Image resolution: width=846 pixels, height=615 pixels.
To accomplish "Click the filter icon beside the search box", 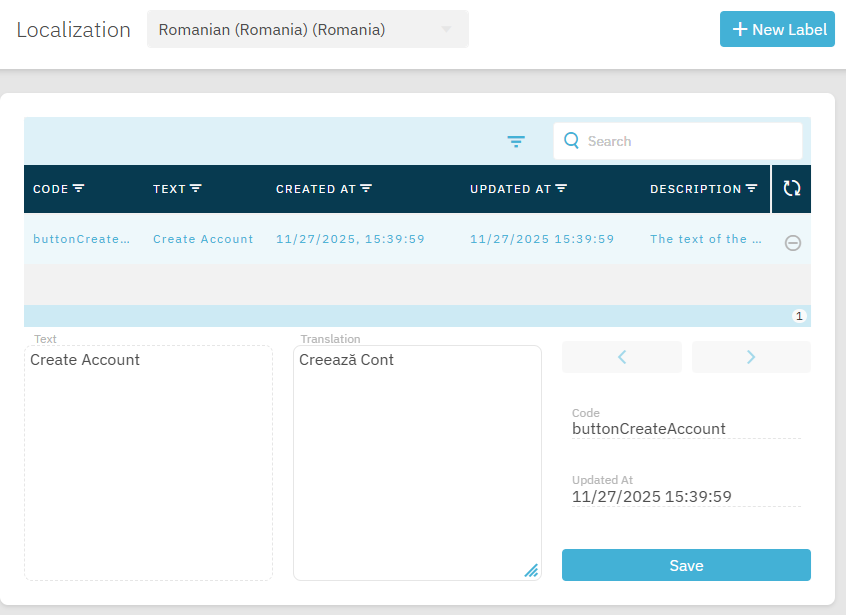I will coord(516,141).
